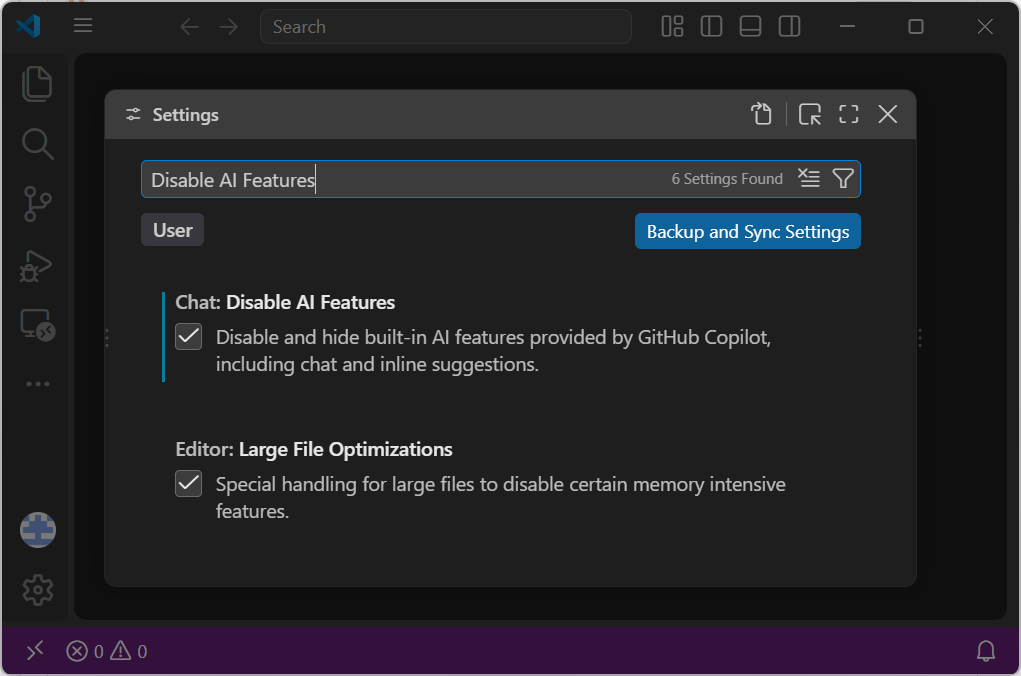Image resolution: width=1021 pixels, height=676 pixels.
Task: Open the notifications bell
Action: tap(986, 651)
